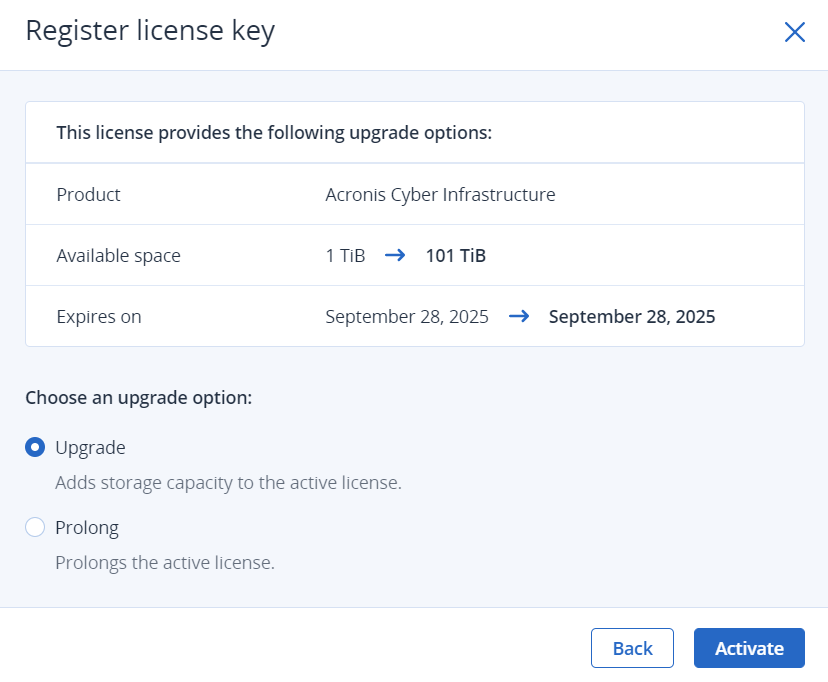Viewport: 828px width, 682px height.
Task: Click the arrow icon in Available space row
Action: [x=395, y=255]
